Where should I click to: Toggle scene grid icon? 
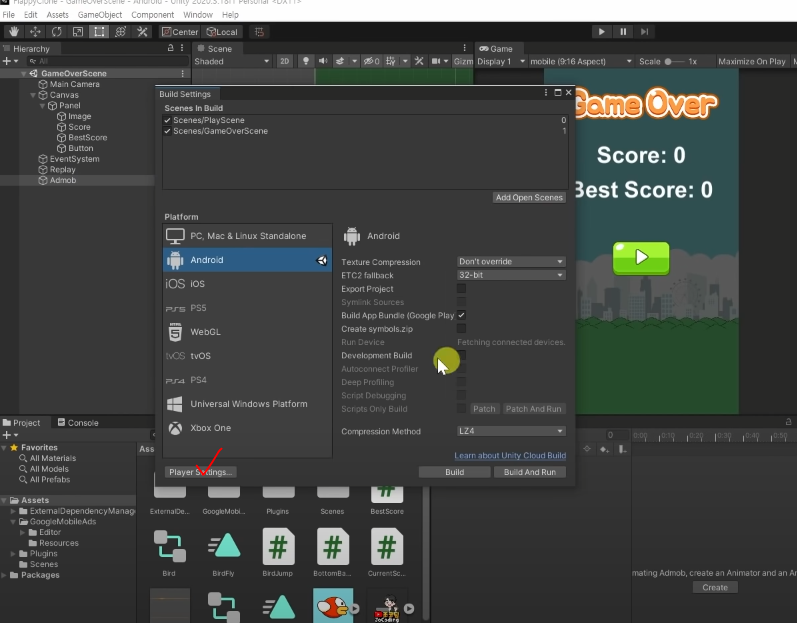pos(390,61)
